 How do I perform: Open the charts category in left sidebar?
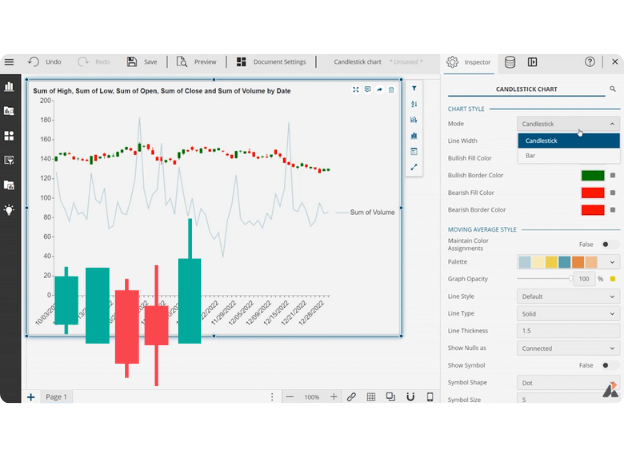[x=9, y=86]
